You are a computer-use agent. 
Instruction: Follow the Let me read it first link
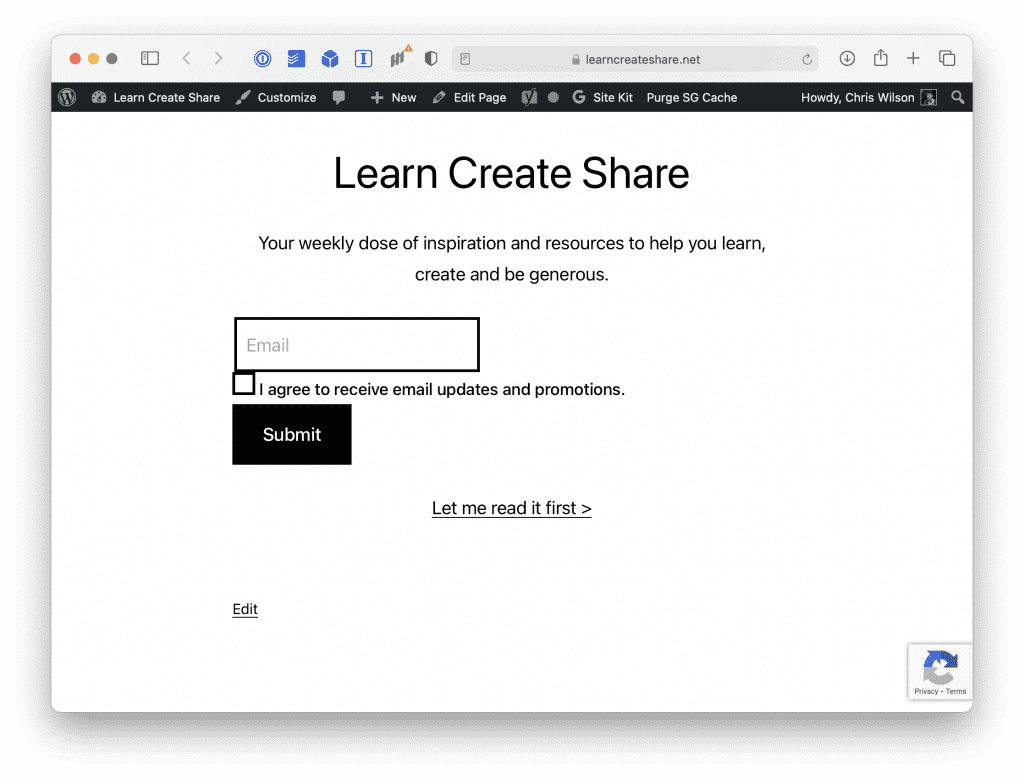point(511,508)
